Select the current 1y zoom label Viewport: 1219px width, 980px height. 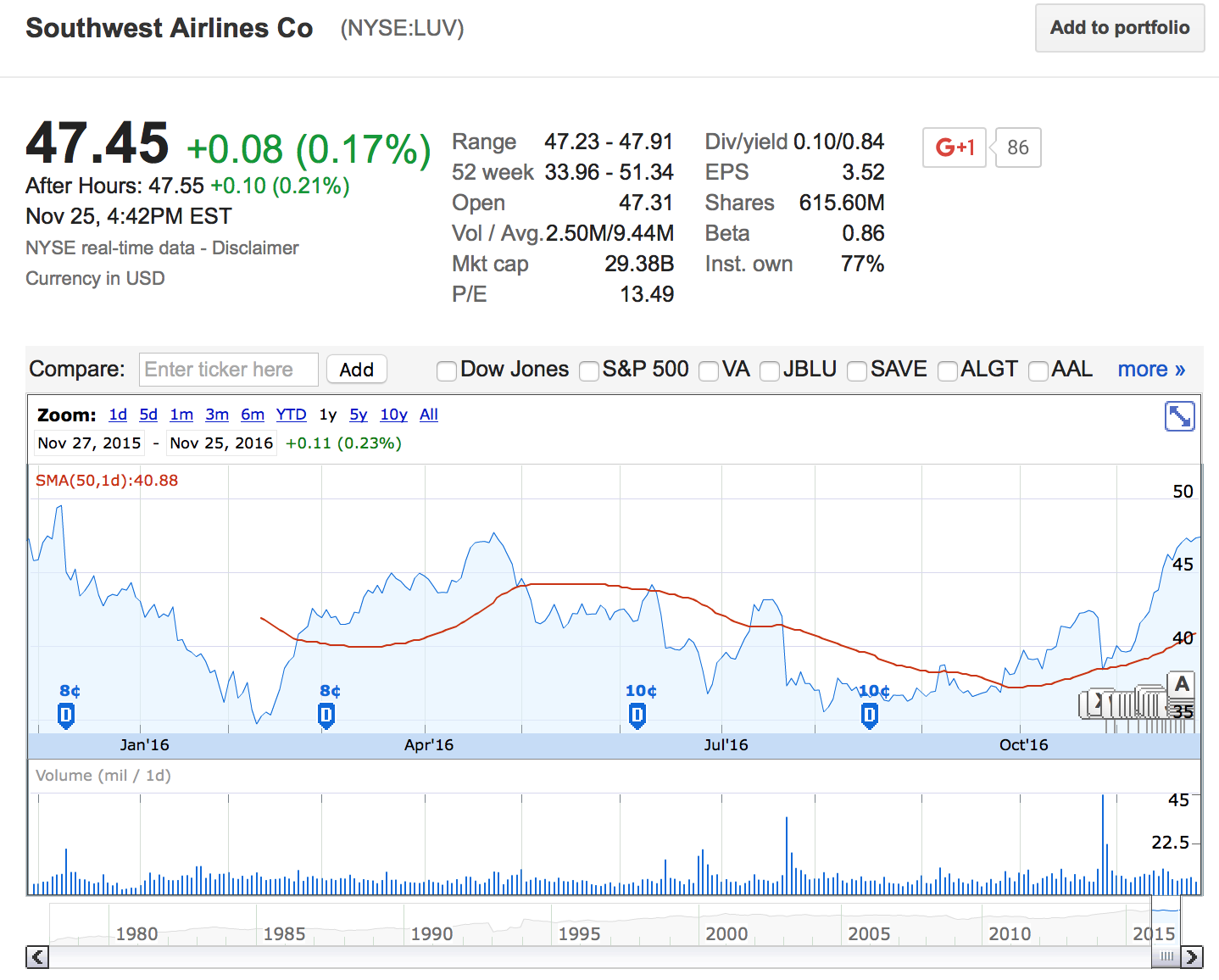tap(328, 415)
